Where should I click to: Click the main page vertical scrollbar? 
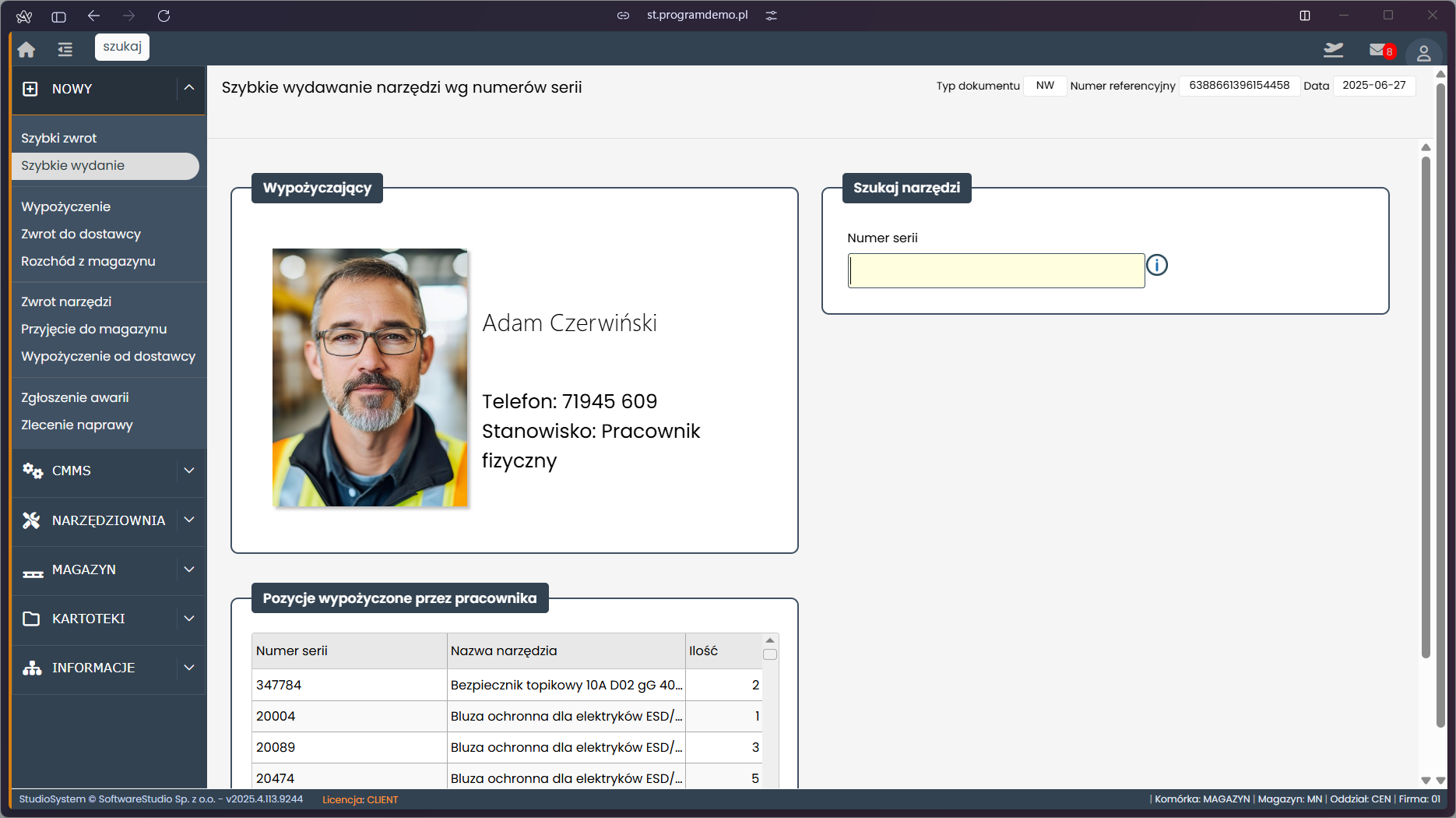(x=1426, y=405)
